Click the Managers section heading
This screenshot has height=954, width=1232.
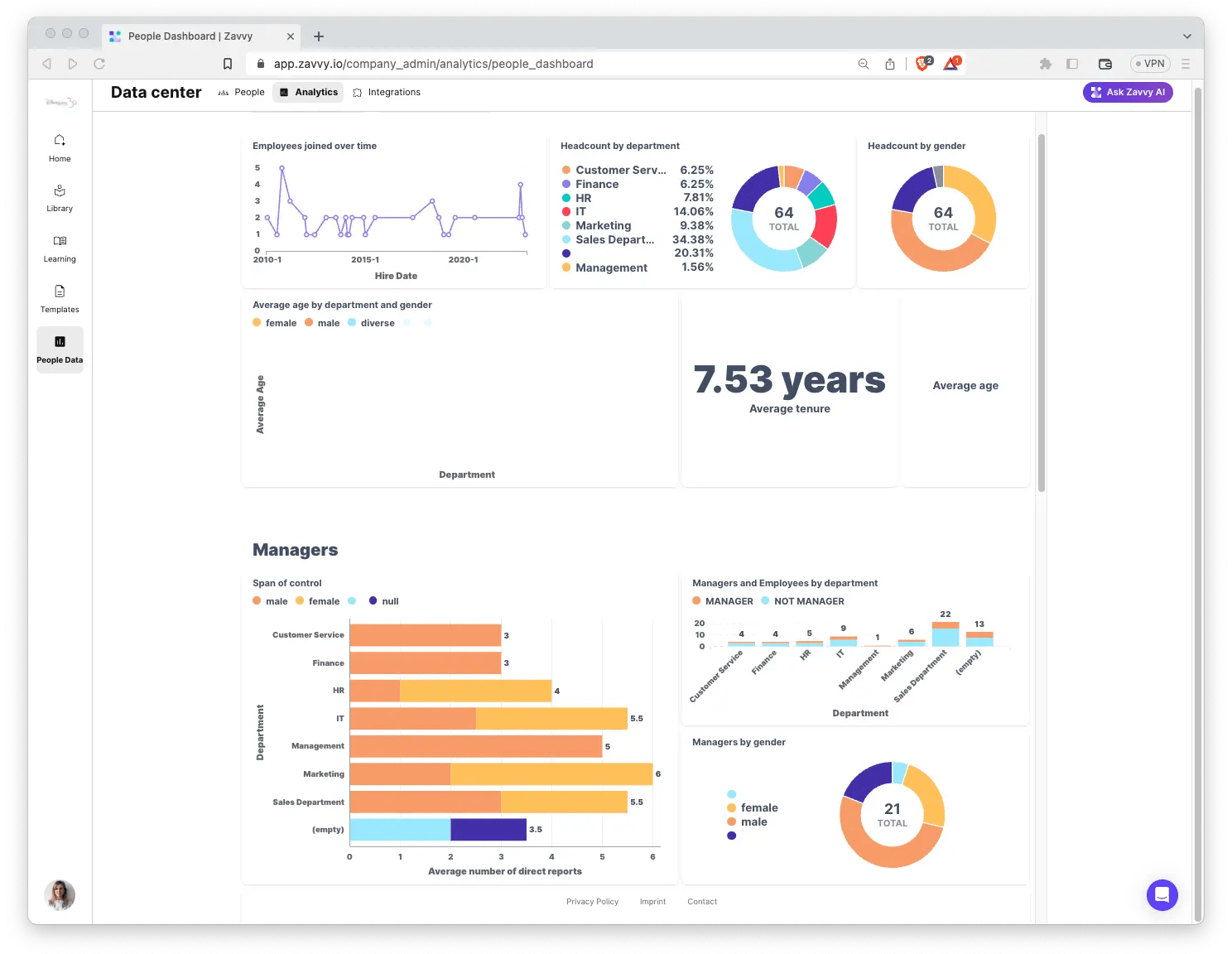click(x=295, y=550)
